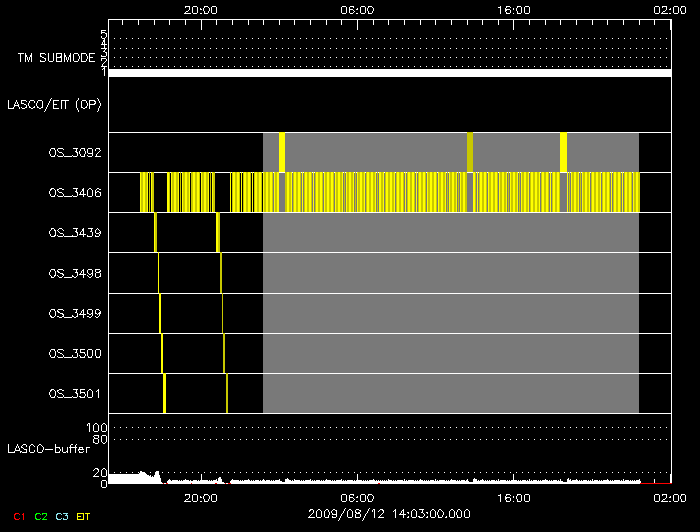
Task: Select the OS_3500 row label
Action: coord(74,353)
